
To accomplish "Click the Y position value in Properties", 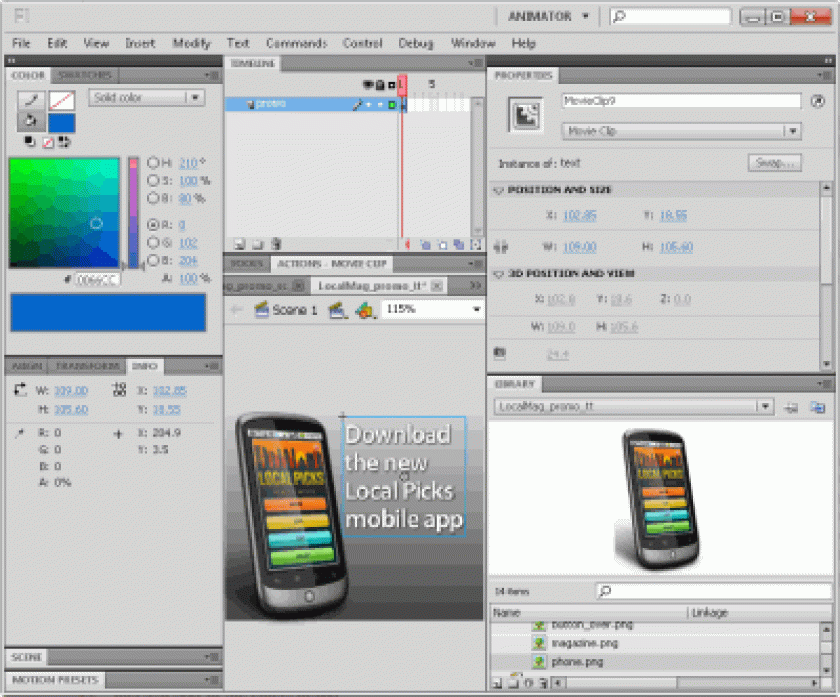I will 673,215.
